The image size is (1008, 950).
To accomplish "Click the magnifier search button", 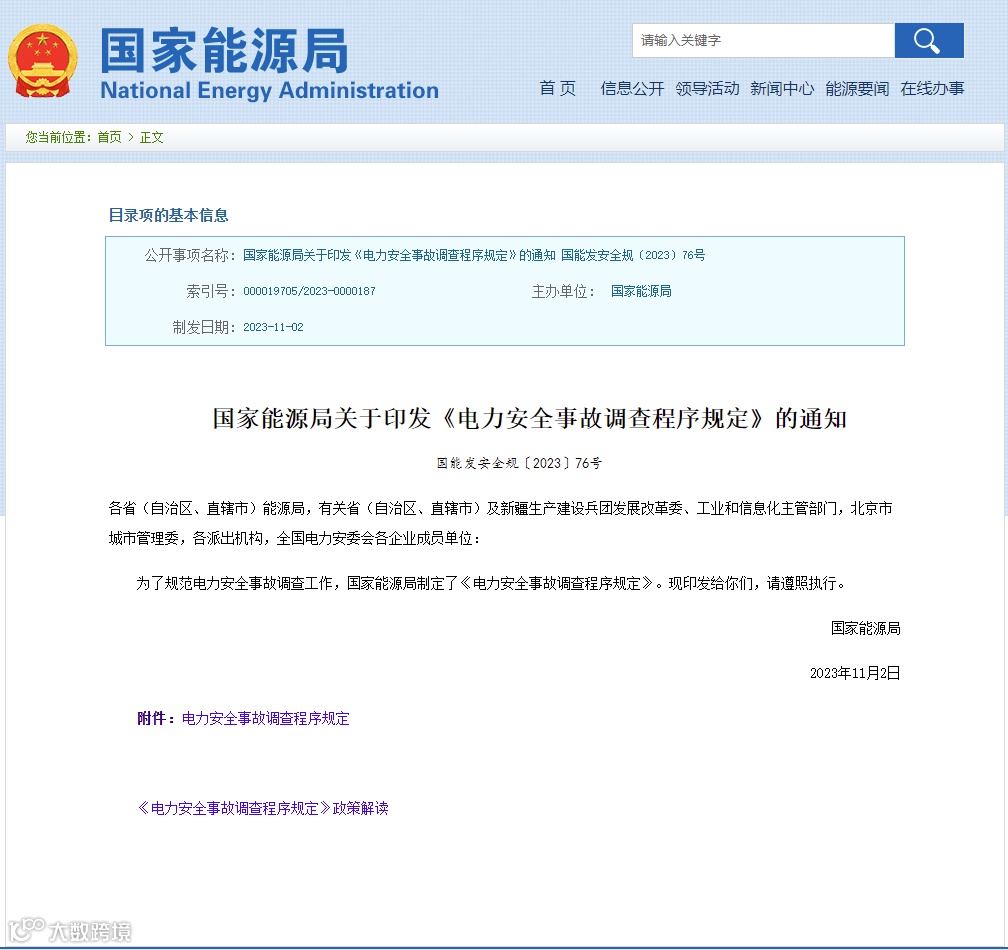I will pyautogui.click(x=929, y=40).
